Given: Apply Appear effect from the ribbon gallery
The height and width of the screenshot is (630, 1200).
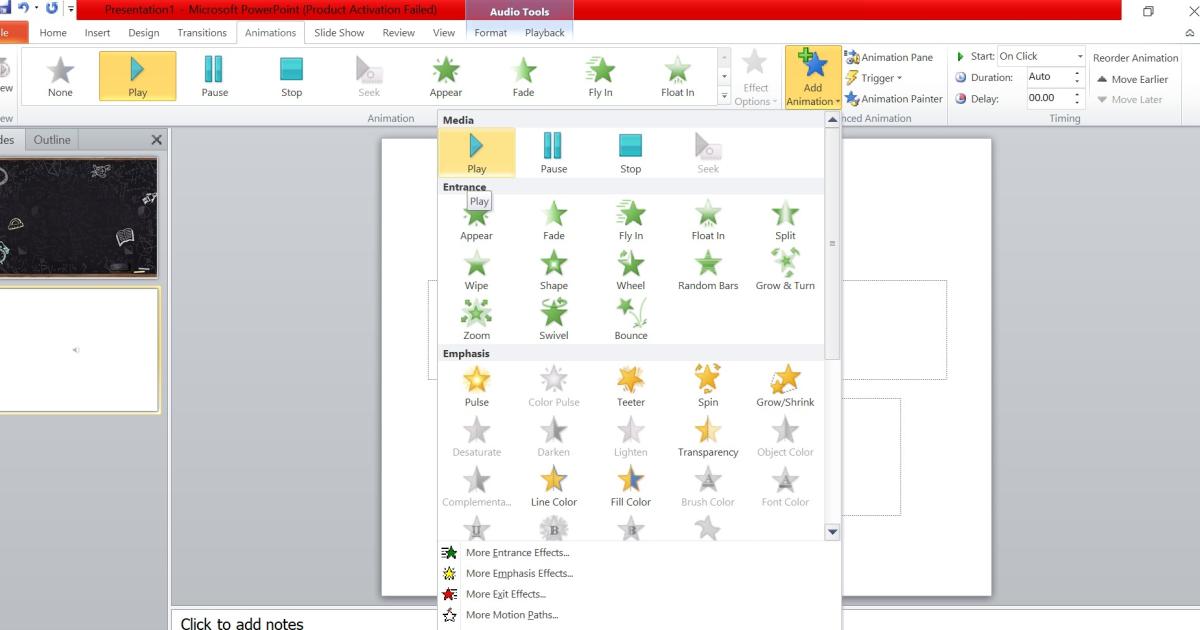Looking at the screenshot, I should coord(446,77).
